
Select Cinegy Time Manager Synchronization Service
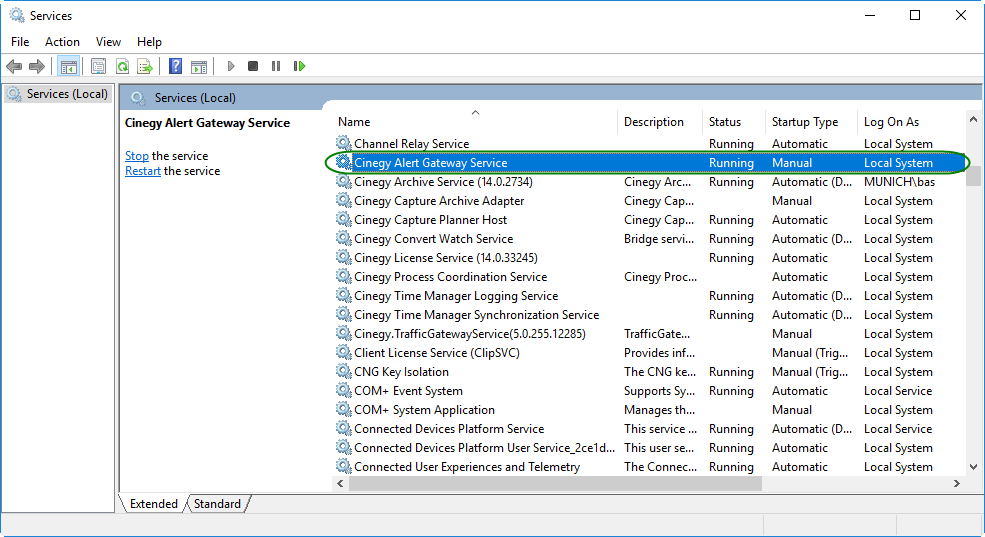(477, 315)
